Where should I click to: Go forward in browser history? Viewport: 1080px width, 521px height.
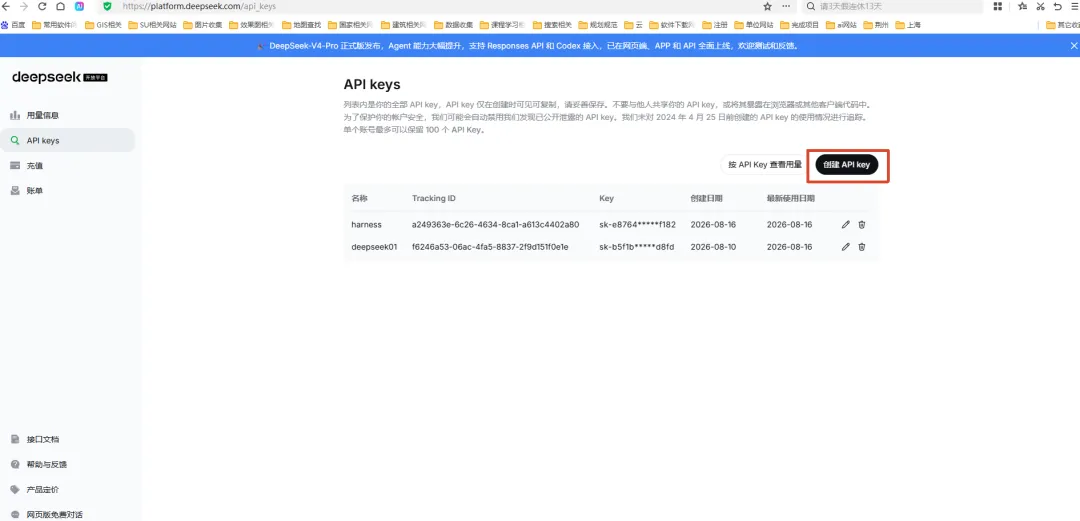[24, 6]
